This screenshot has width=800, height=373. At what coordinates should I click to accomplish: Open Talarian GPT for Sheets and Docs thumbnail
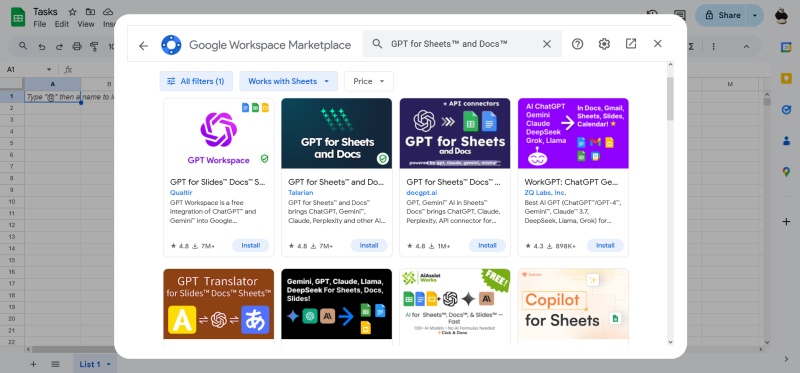pyautogui.click(x=337, y=134)
